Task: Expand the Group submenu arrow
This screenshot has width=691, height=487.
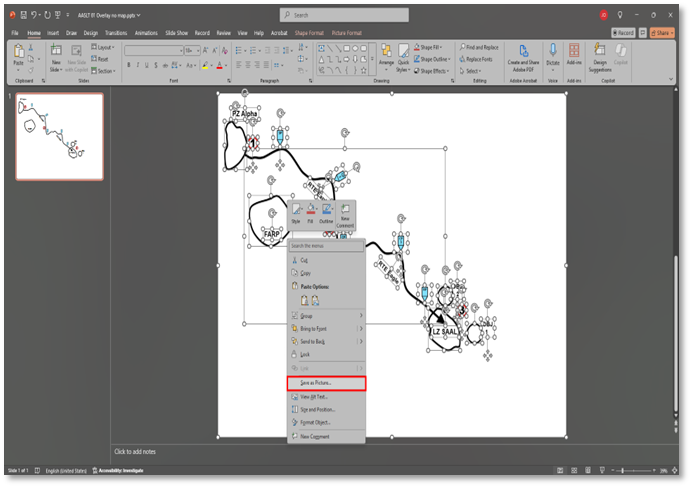Action: [360, 315]
